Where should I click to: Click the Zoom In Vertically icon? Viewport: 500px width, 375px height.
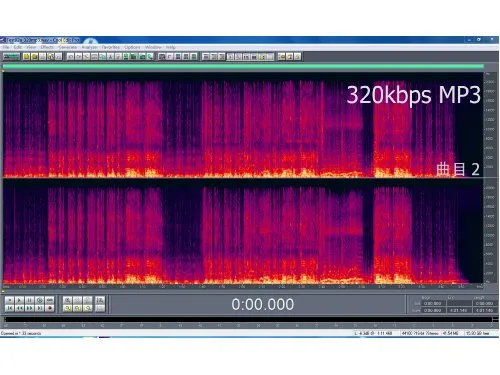pos(100,300)
